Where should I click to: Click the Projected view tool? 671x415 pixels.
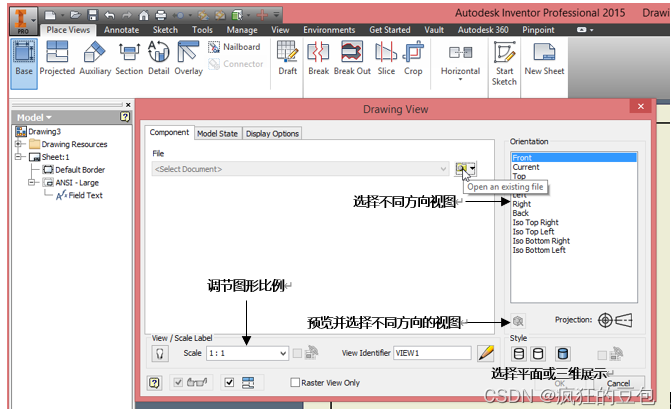[x=57, y=57]
